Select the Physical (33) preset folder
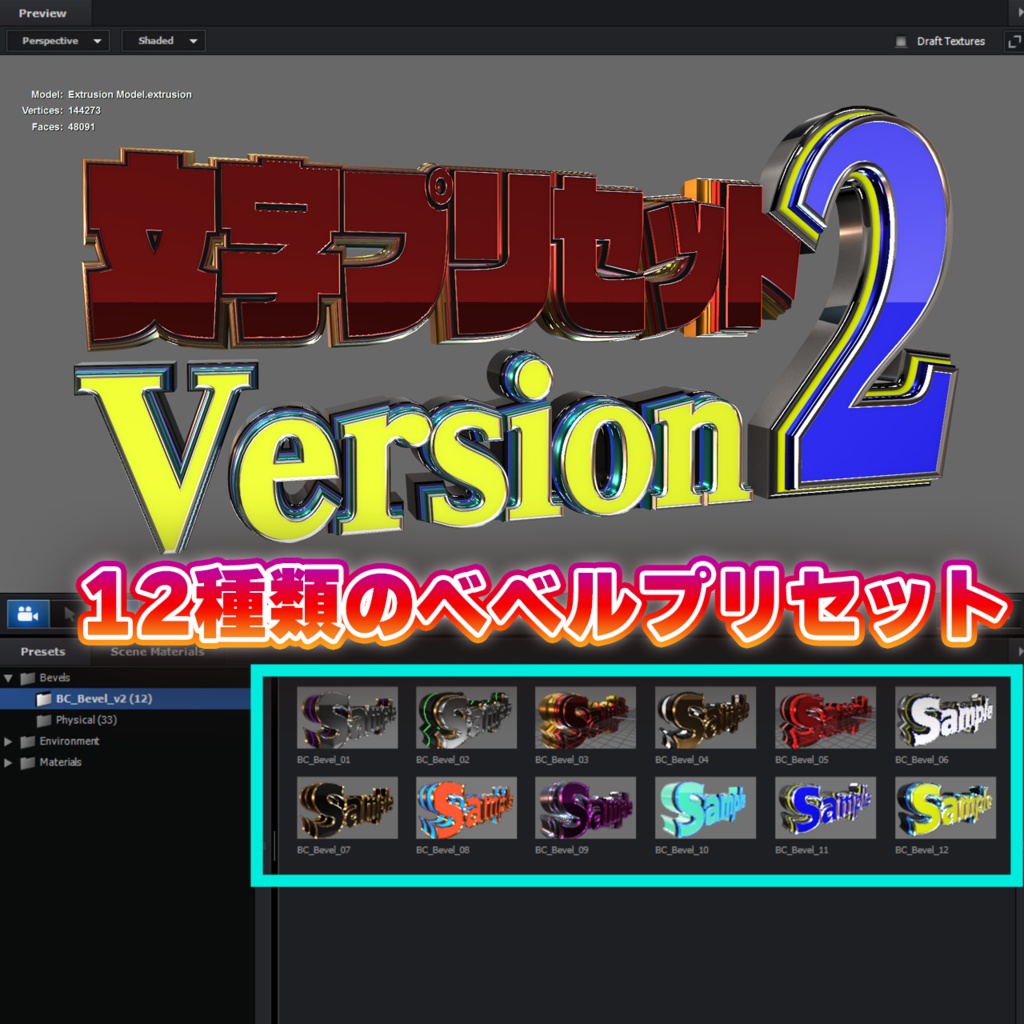The image size is (1024, 1024). click(x=86, y=719)
